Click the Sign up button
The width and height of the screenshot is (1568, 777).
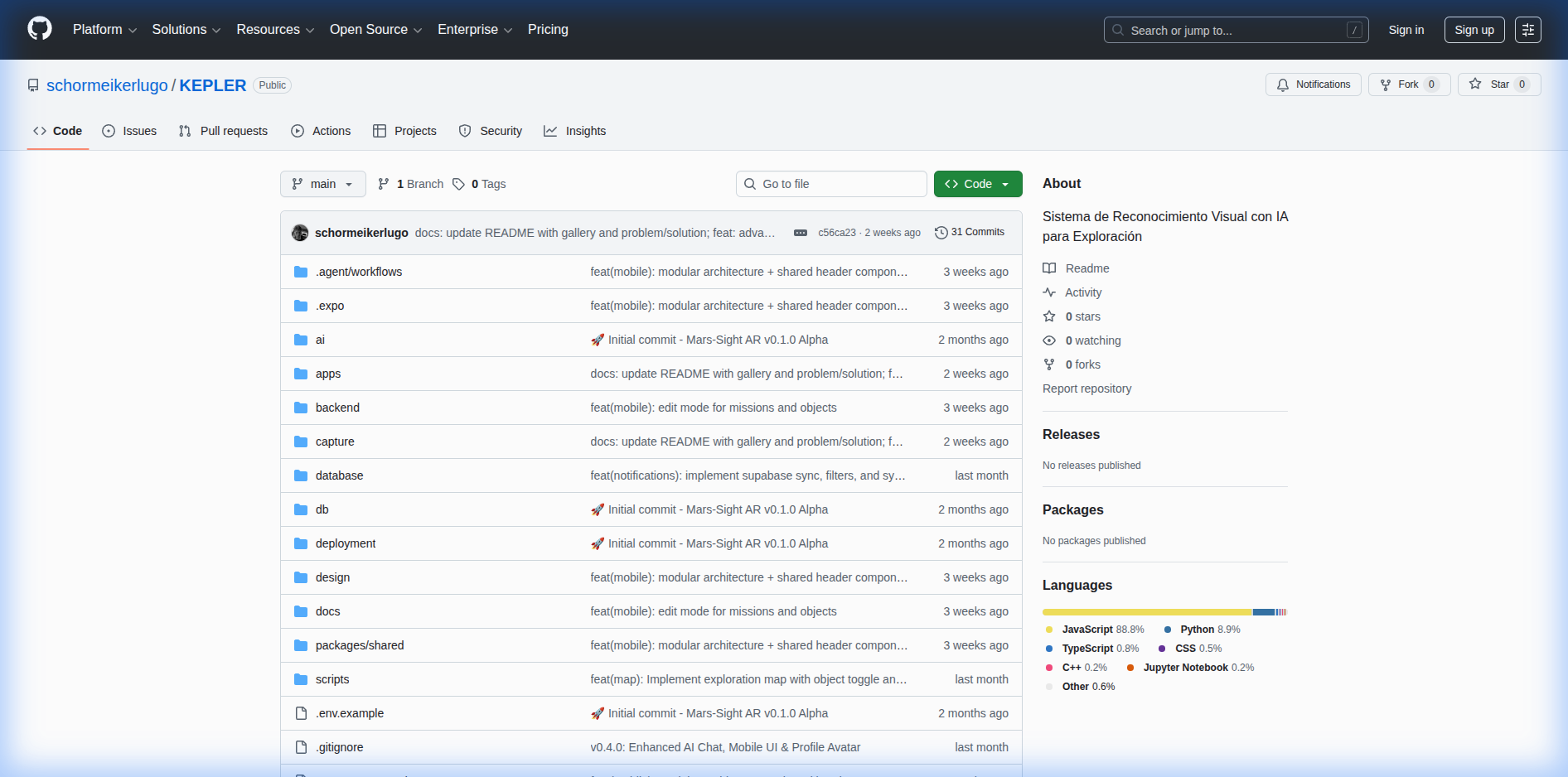[x=1474, y=30]
